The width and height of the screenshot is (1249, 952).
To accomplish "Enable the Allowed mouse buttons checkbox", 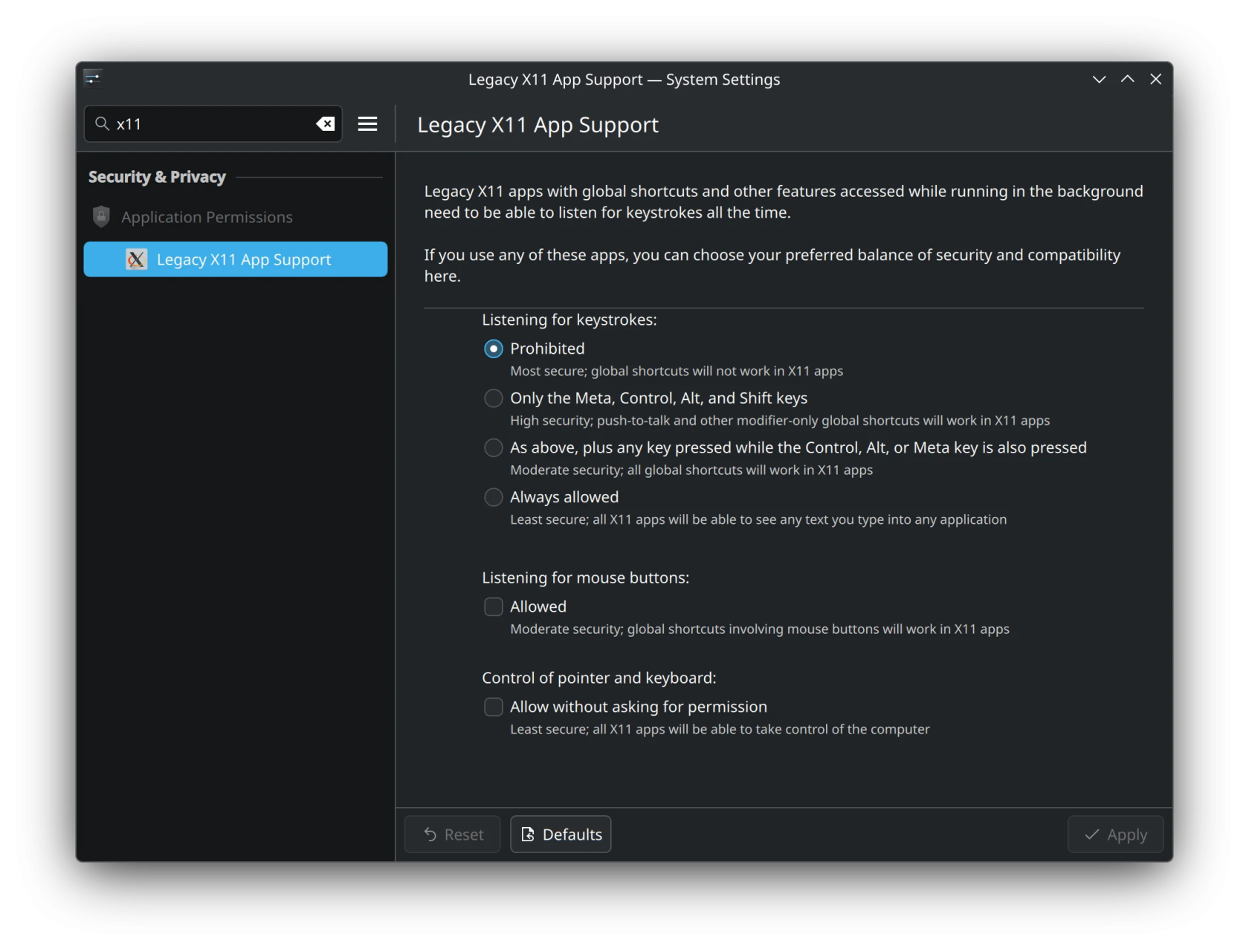I will 493,606.
